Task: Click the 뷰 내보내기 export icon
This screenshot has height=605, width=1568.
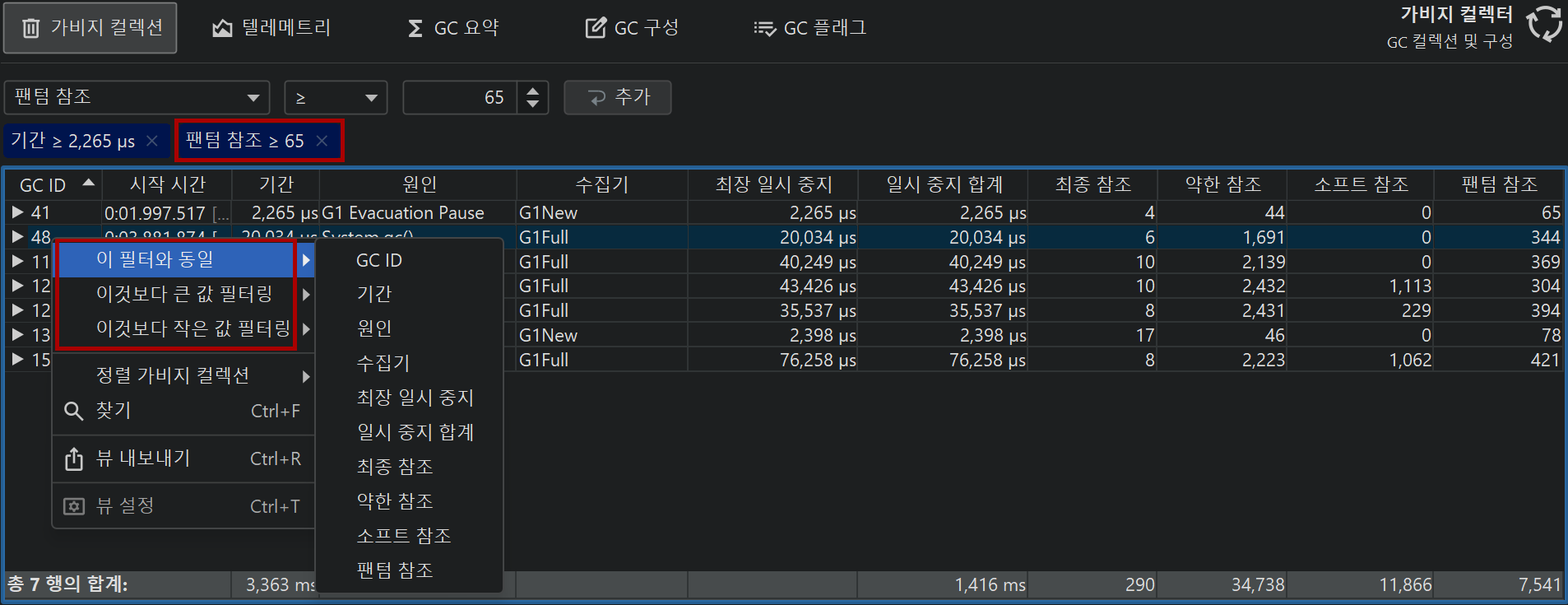Action: coord(74,458)
